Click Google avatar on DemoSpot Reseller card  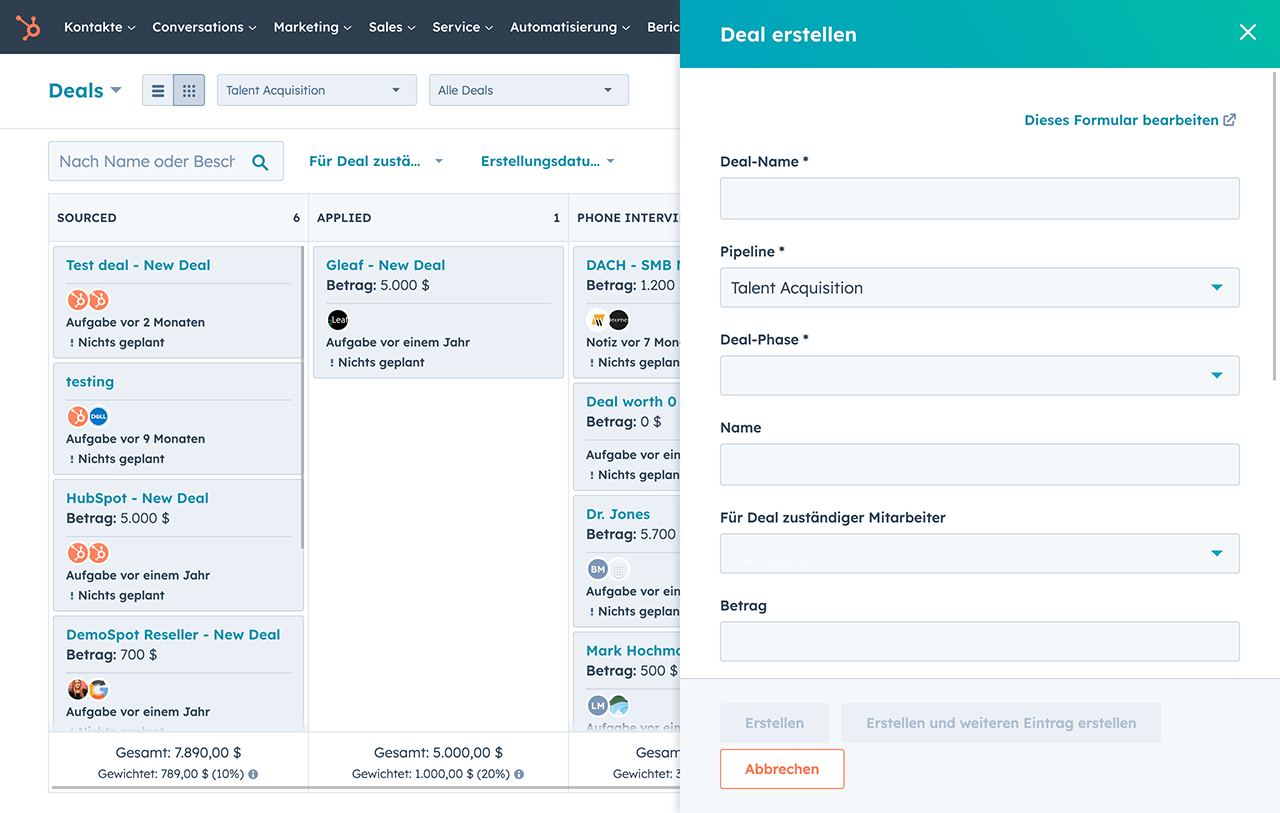pos(98,689)
